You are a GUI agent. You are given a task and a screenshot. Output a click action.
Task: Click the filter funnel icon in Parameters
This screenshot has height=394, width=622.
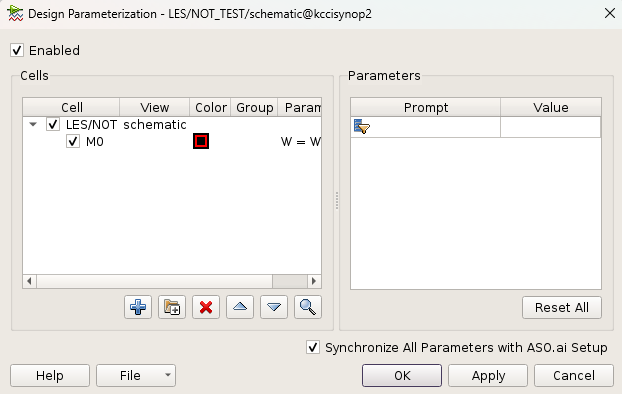coord(362,127)
